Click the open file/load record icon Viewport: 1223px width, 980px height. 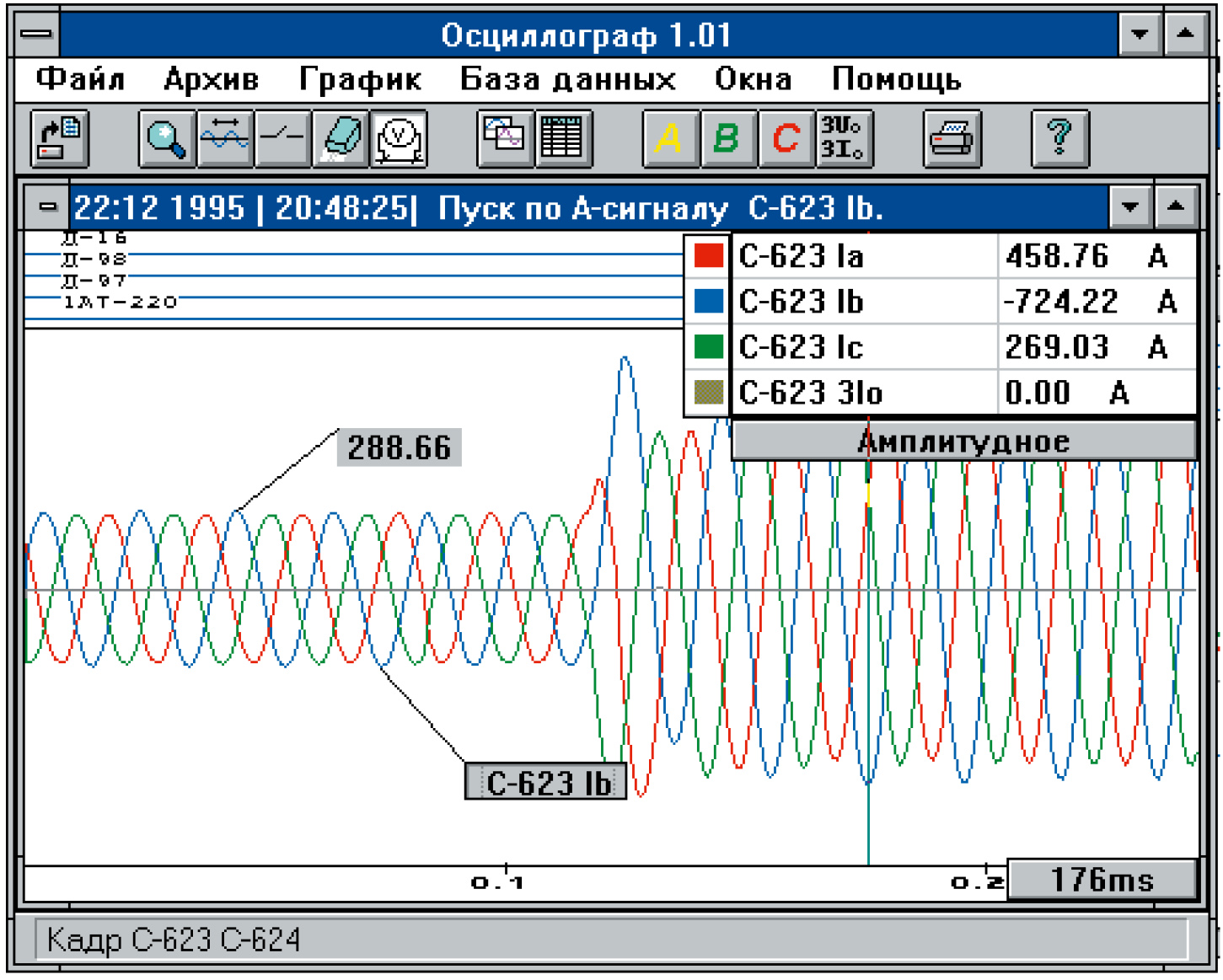click(60, 138)
